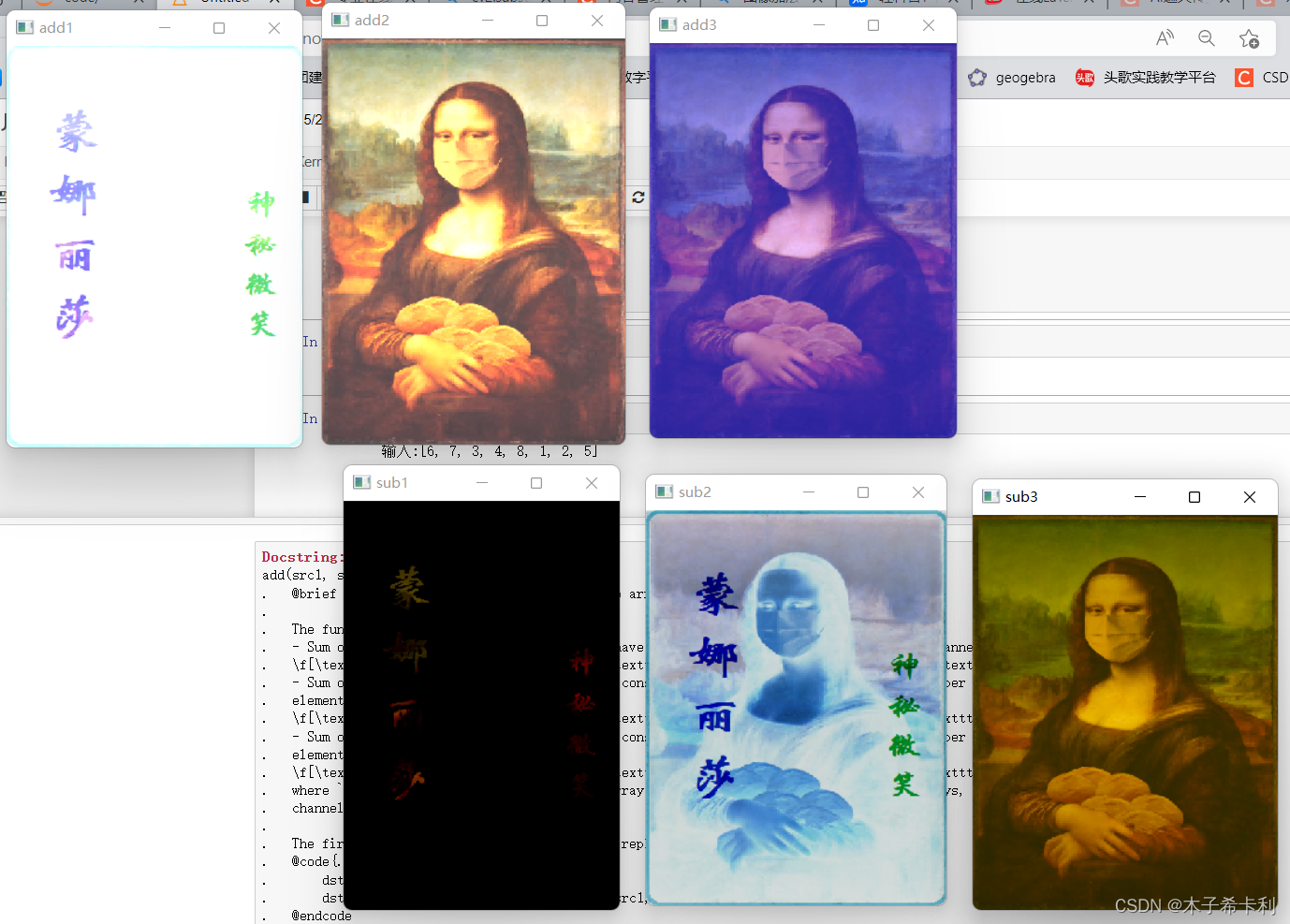Minimize the add1 window

coord(165,28)
